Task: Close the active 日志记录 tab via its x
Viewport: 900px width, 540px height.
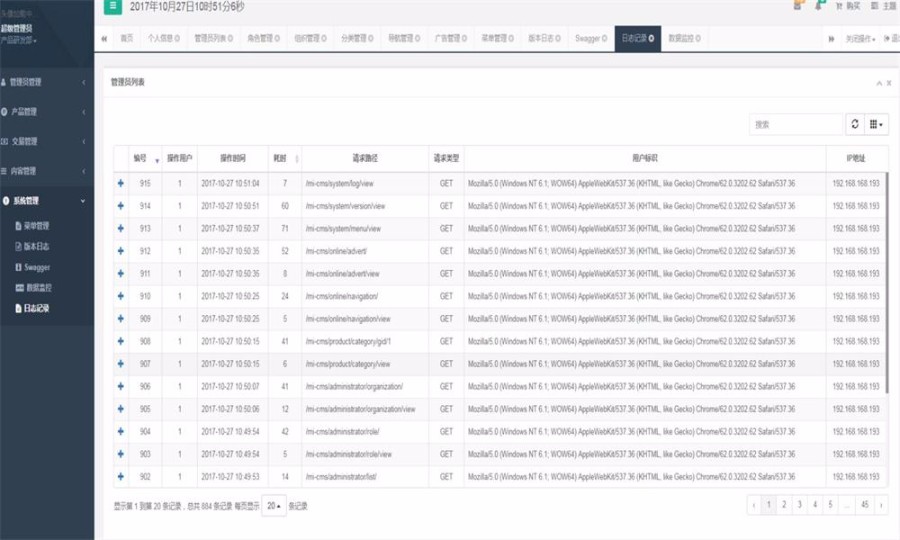Action: click(651, 38)
